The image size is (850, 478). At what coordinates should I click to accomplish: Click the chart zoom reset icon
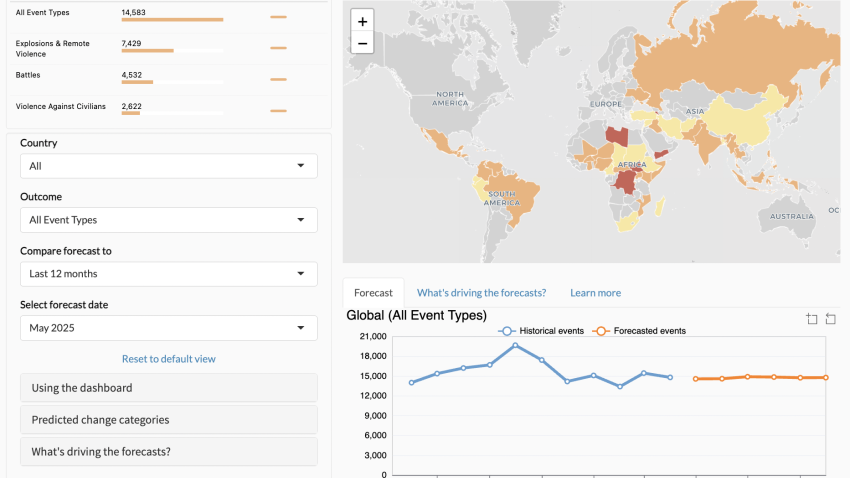pos(830,319)
